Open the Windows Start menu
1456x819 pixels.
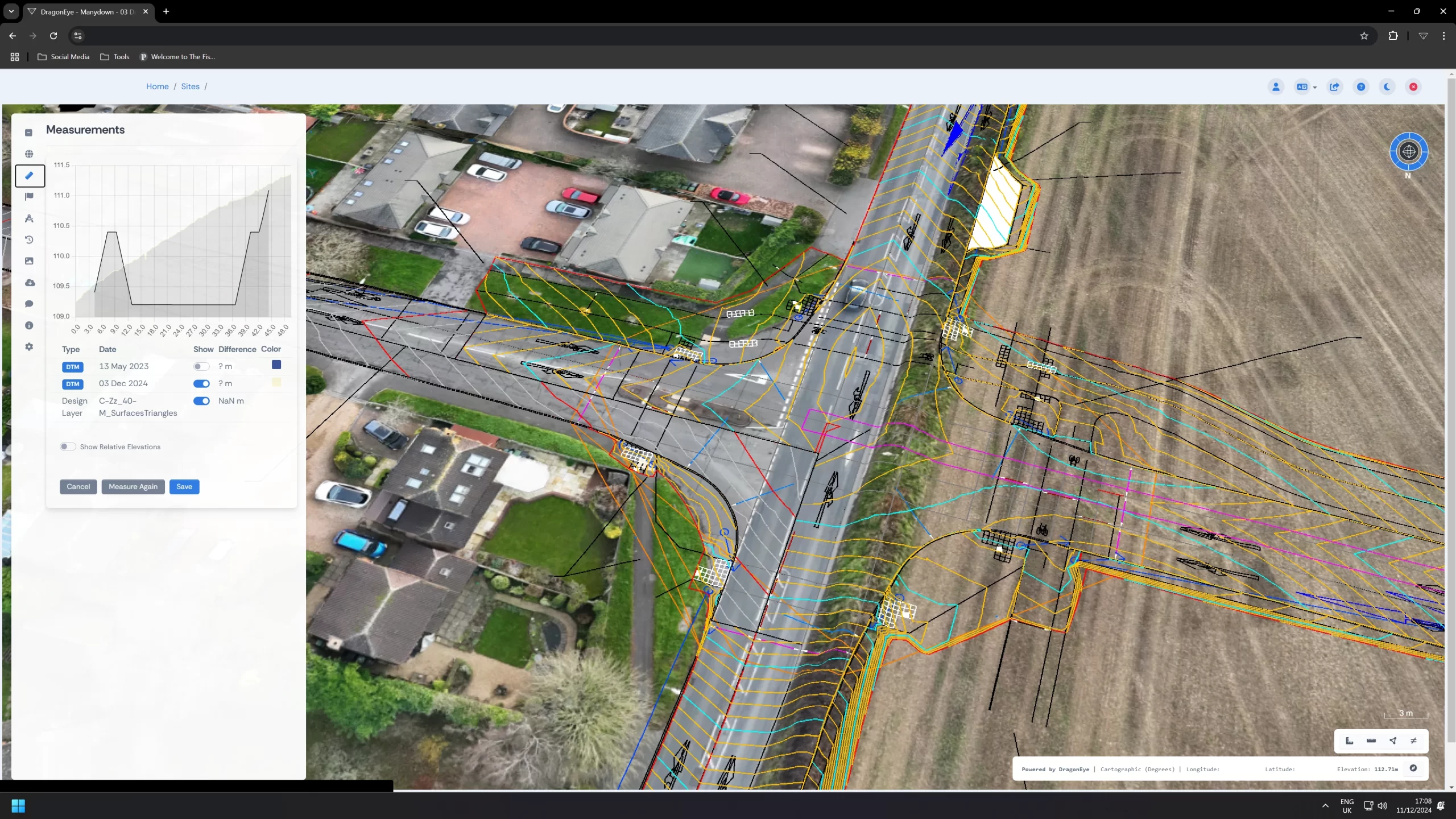tap(18, 806)
